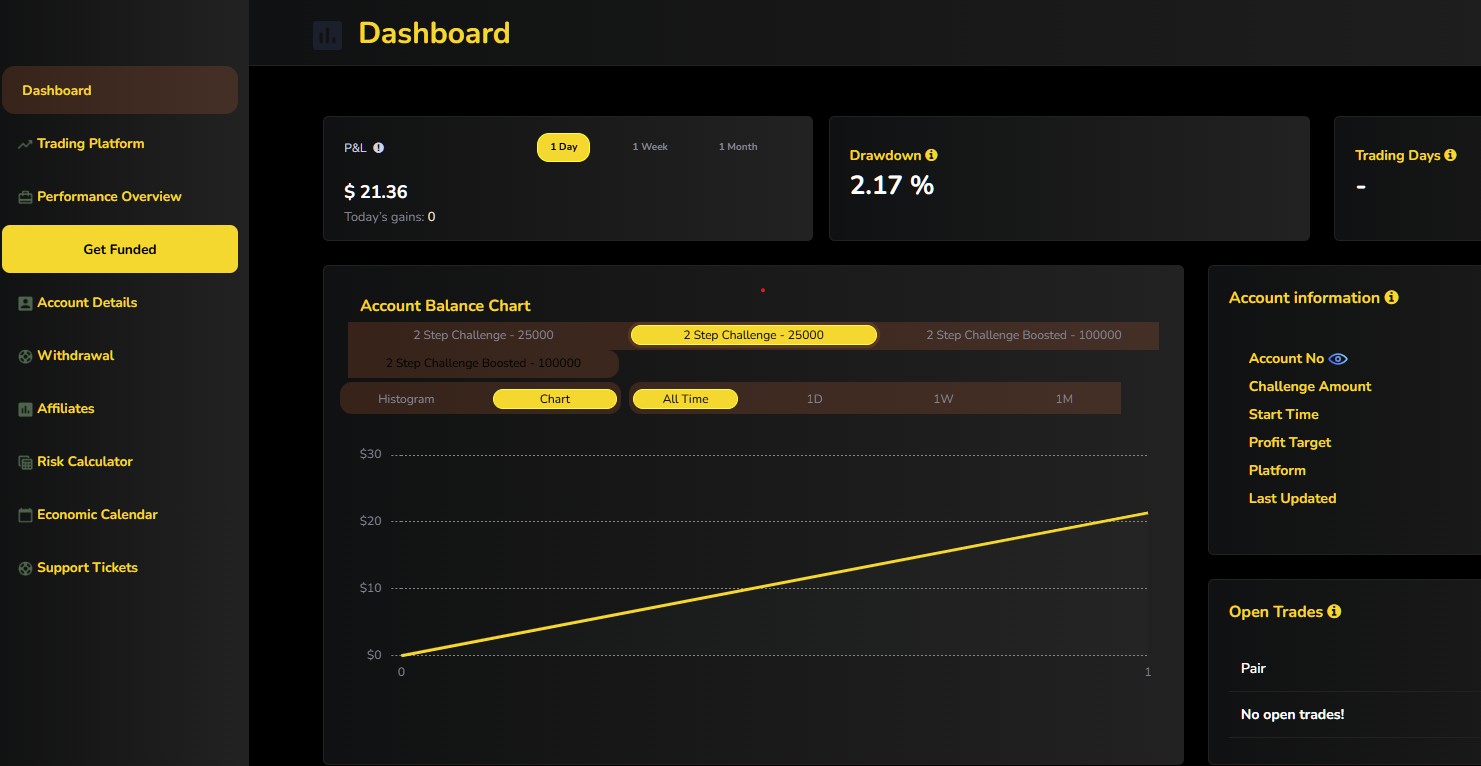Click the Risk Calculator icon
The width and height of the screenshot is (1481, 766).
[x=25, y=462]
